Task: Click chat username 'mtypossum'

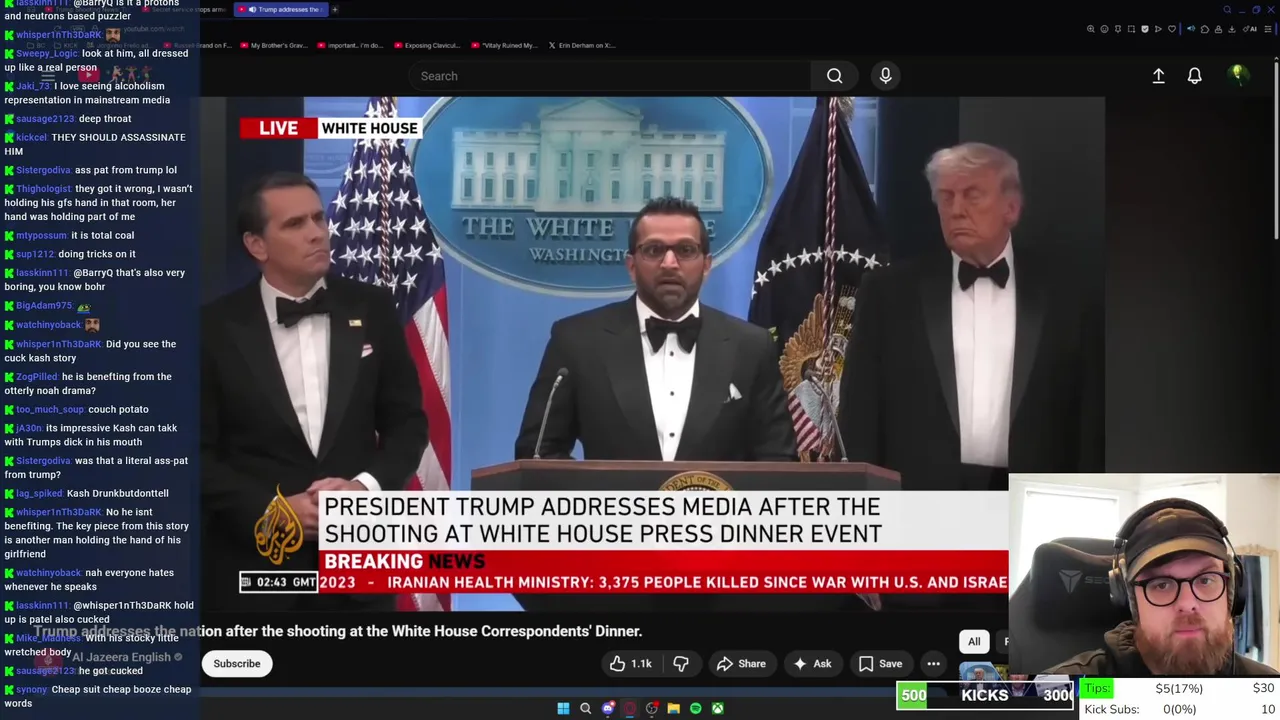Action: click(41, 236)
